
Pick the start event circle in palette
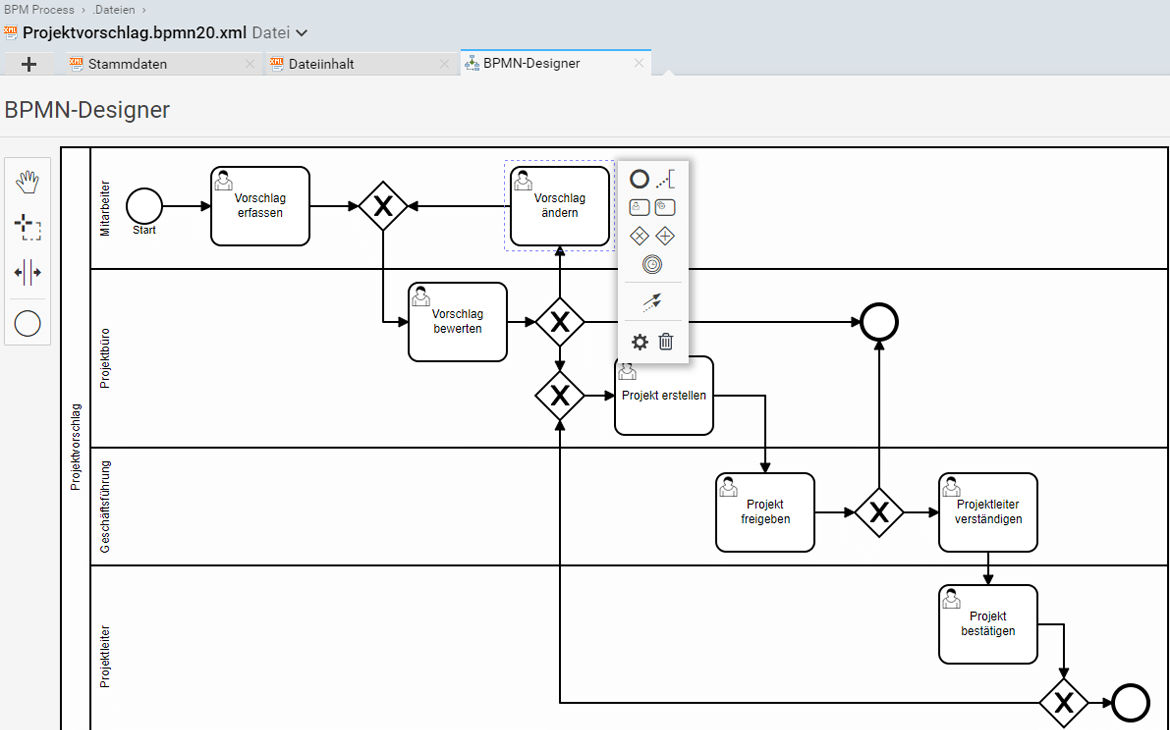point(28,323)
